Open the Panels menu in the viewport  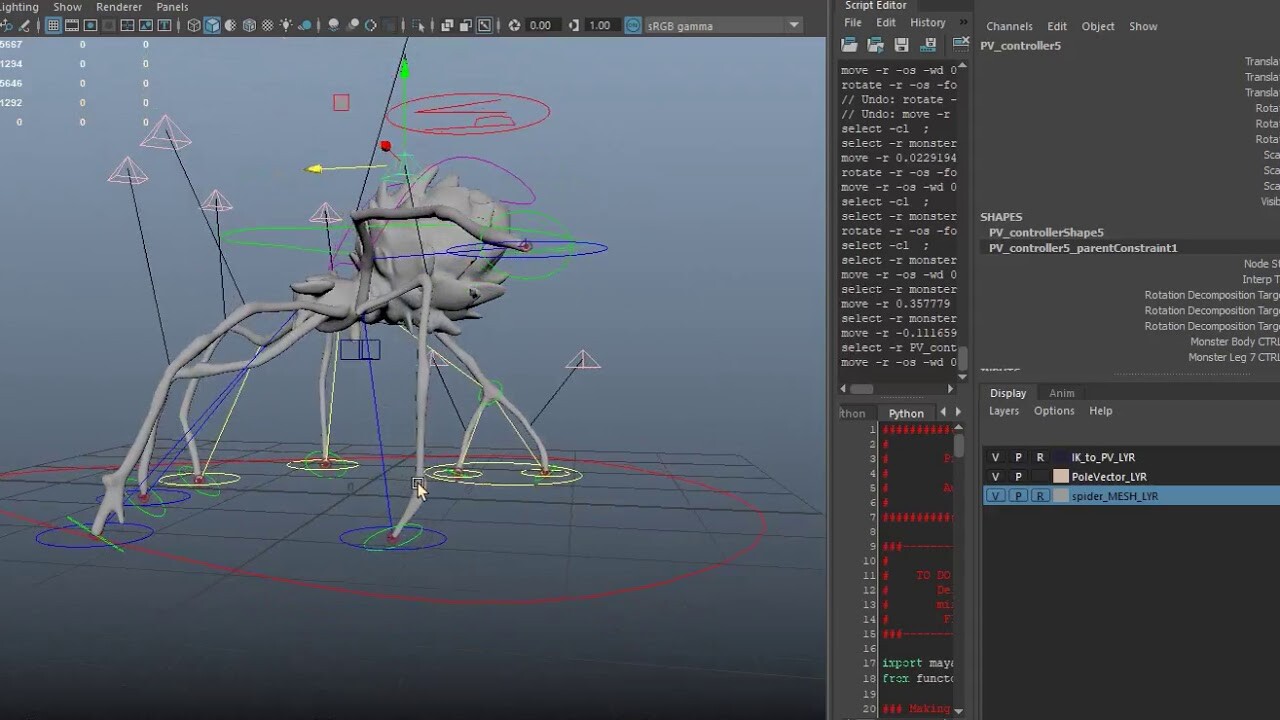[172, 7]
